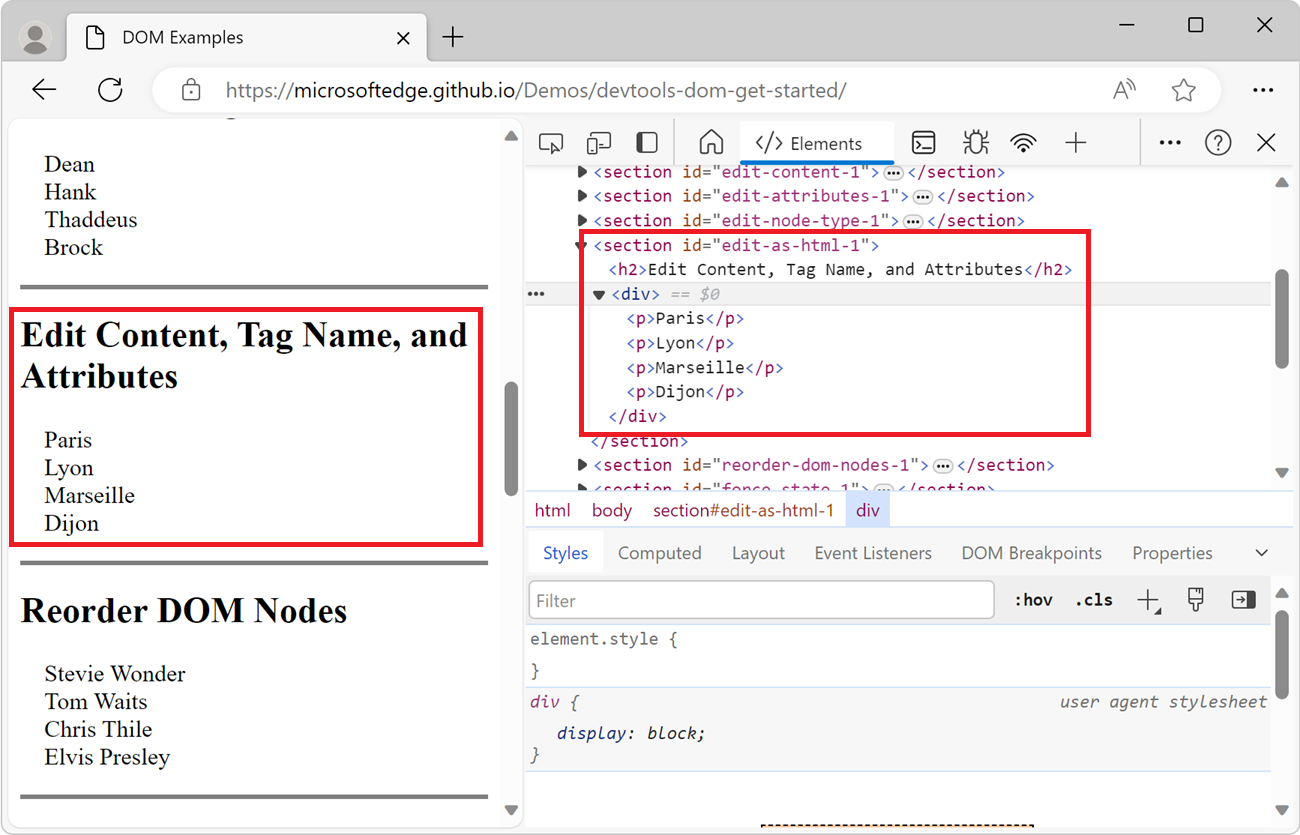Open Network conditions tool
1300x835 pixels.
(1024, 142)
